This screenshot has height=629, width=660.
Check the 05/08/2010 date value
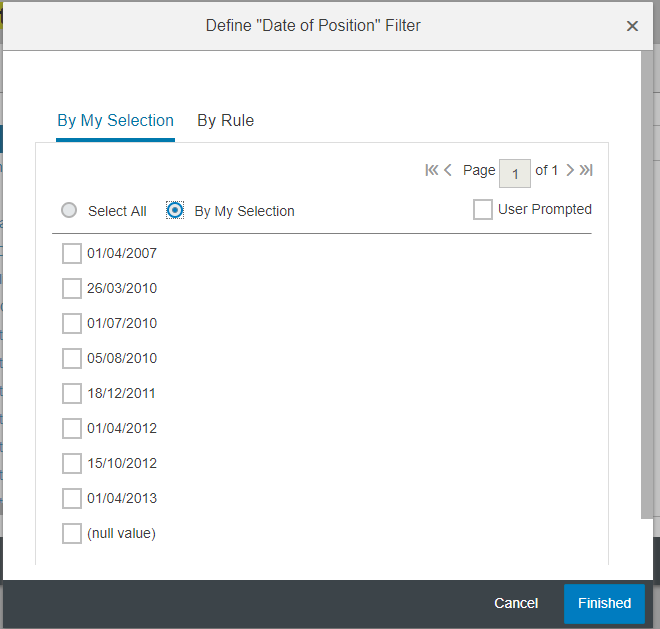click(x=72, y=358)
